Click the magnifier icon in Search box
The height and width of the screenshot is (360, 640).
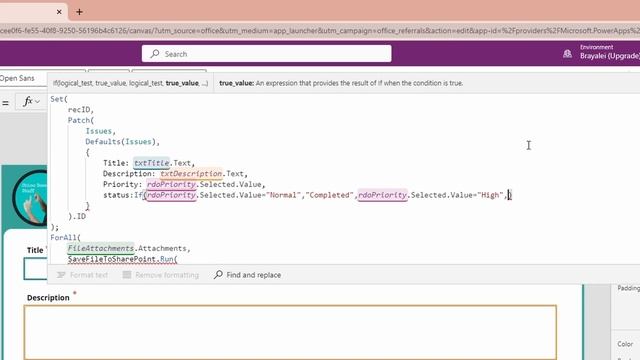click(x=155, y=54)
